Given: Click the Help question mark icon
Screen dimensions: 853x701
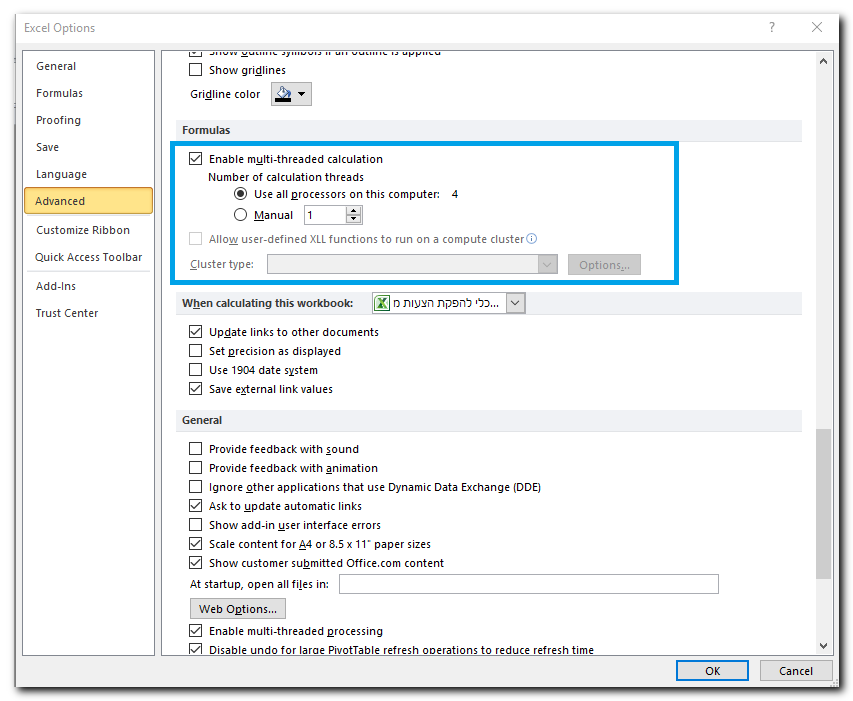Looking at the screenshot, I should click(x=772, y=28).
